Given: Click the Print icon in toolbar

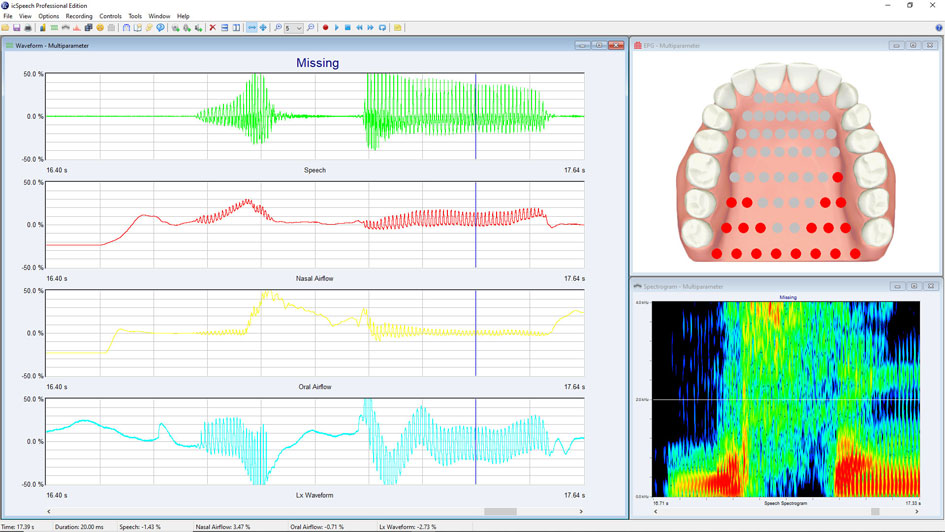Looking at the screenshot, I should coord(29,28).
